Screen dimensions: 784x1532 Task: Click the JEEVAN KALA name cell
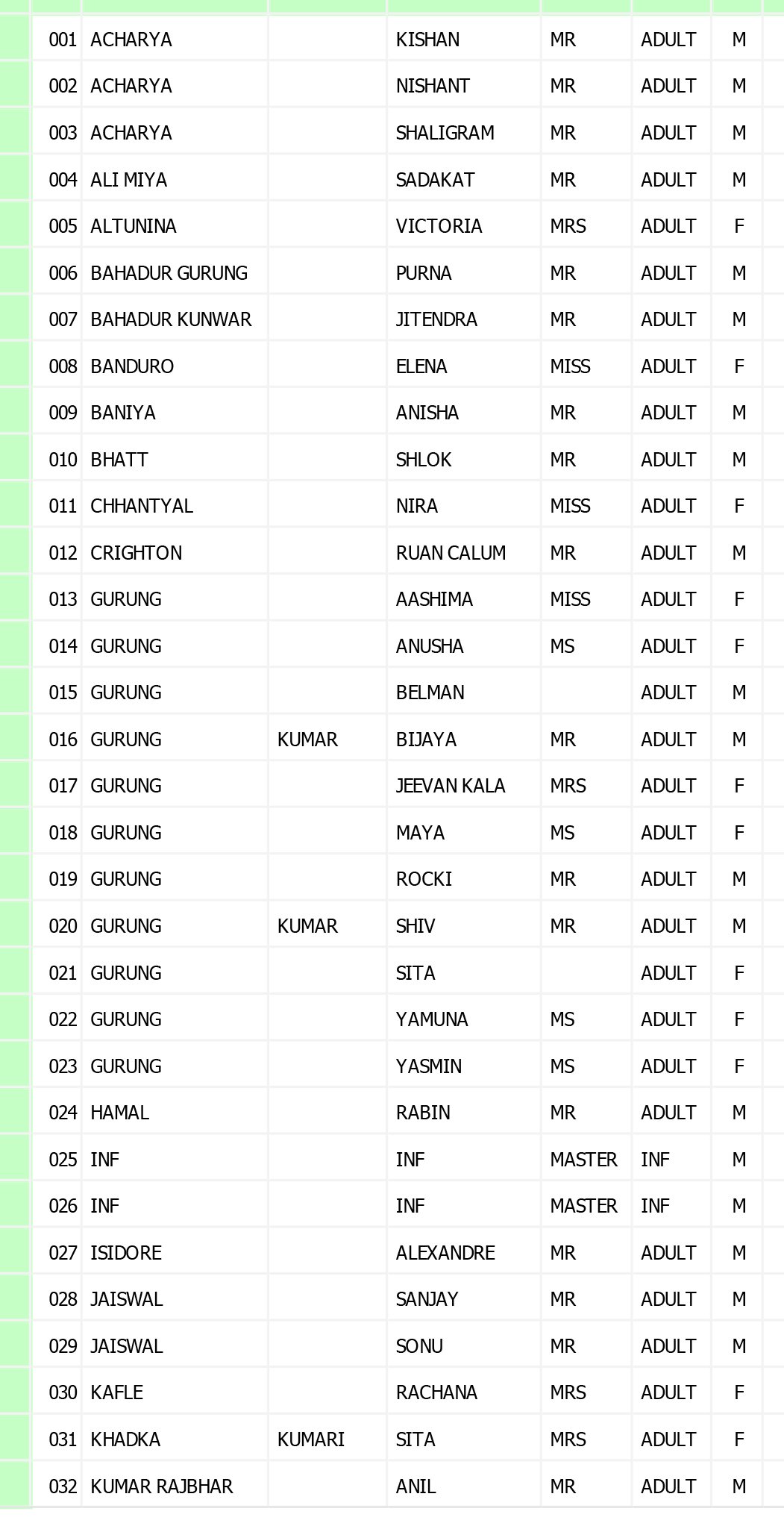pos(451,786)
